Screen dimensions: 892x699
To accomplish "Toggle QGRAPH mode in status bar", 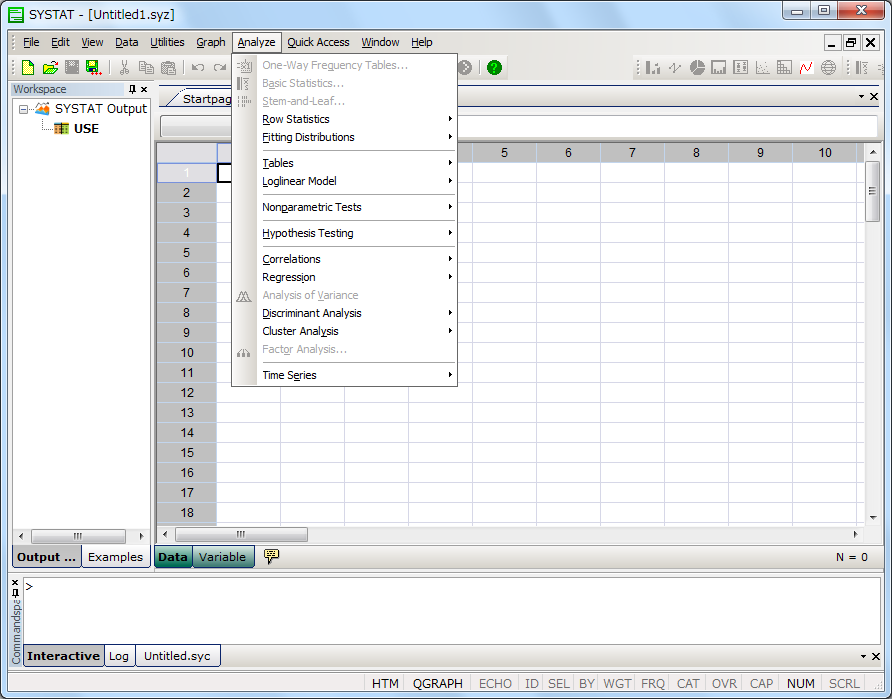I will pos(438,684).
